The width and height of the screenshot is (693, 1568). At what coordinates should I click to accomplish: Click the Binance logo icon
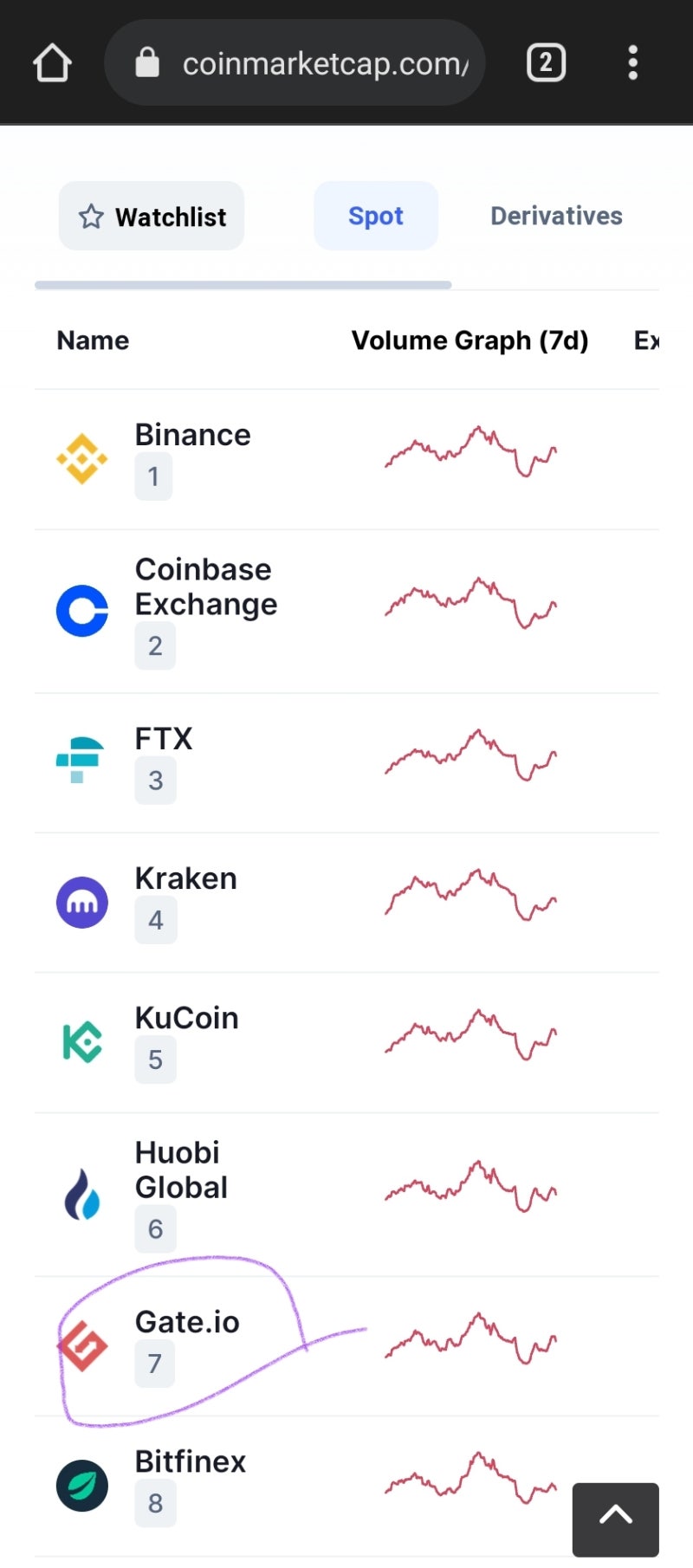[x=82, y=458]
